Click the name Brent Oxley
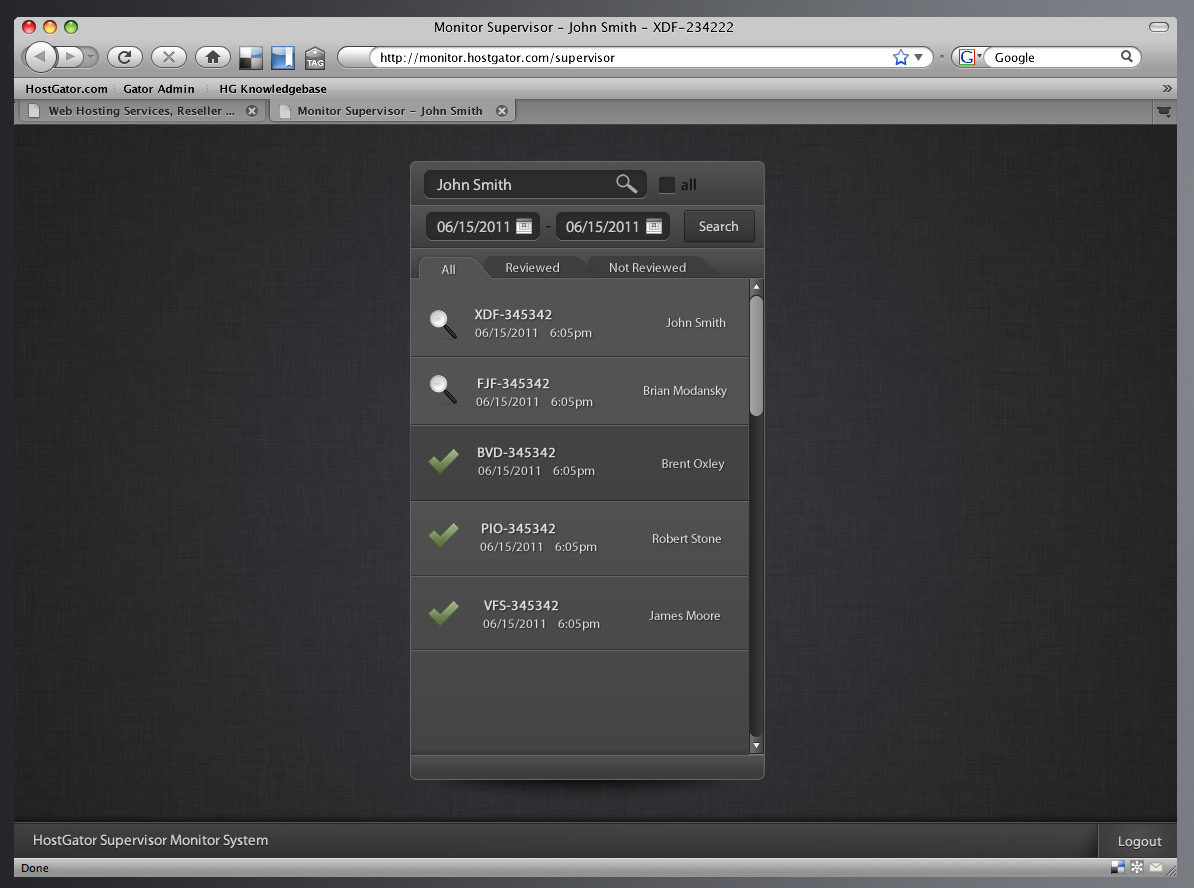Screen dimensions: 1194x888 [x=692, y=464]
